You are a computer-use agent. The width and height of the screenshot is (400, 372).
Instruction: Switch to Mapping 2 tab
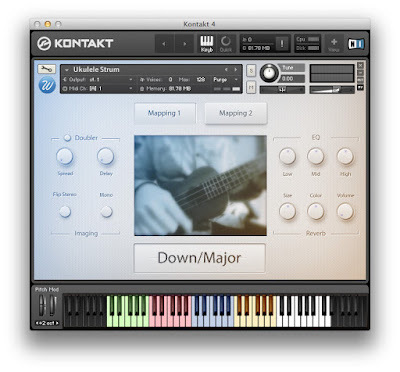(x=236, y=113)
